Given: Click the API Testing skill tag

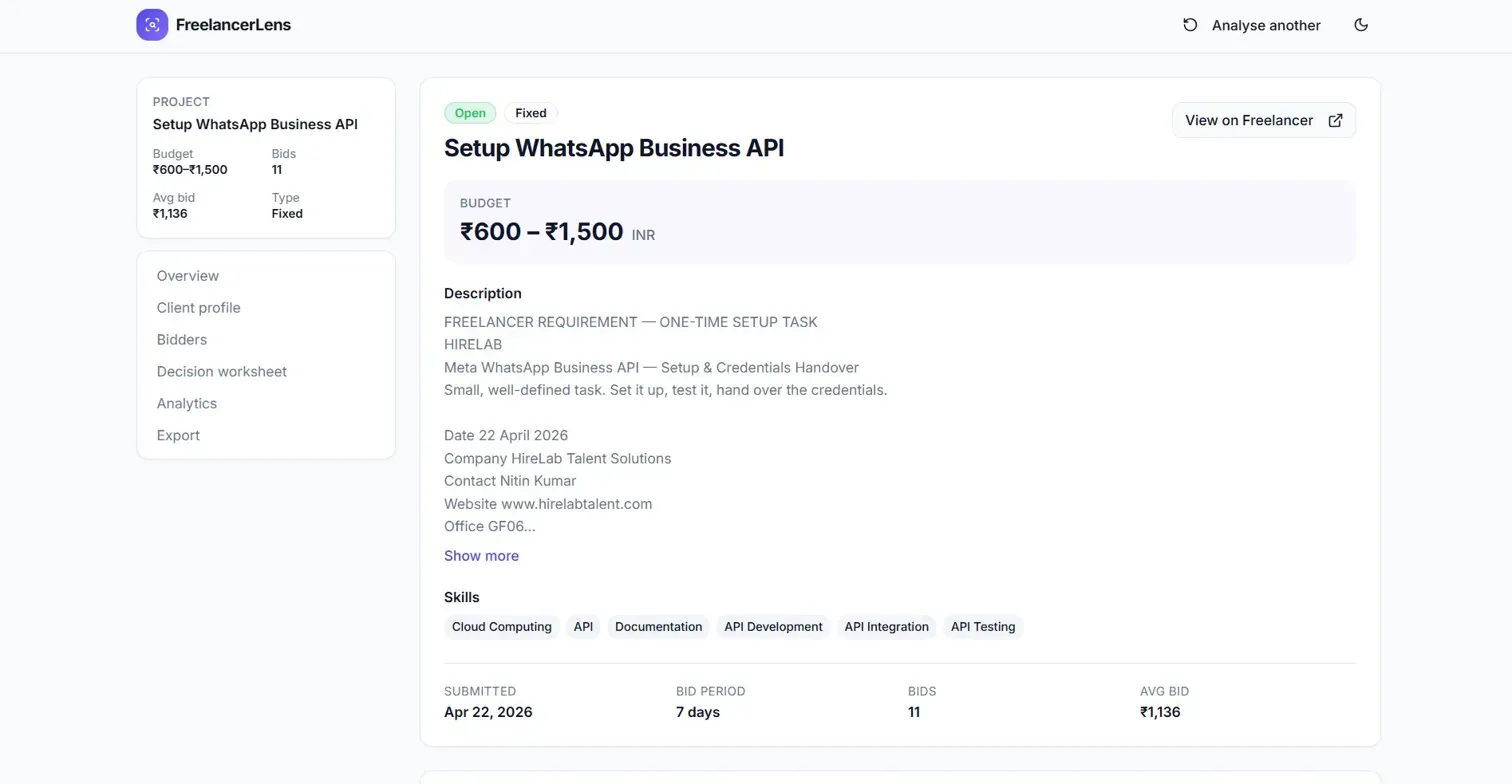Looking at the screenshot, I should coord(983,627).
